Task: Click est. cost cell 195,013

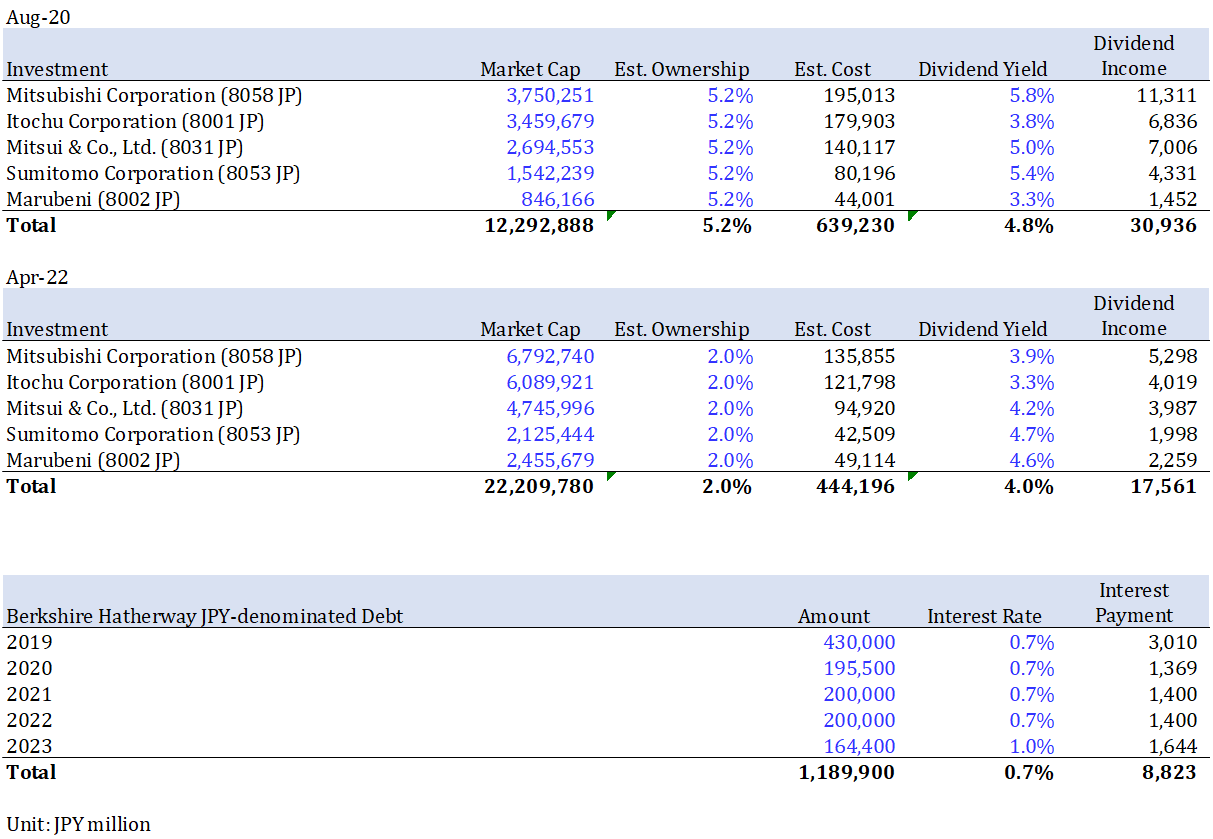Action: coord(861,95)
